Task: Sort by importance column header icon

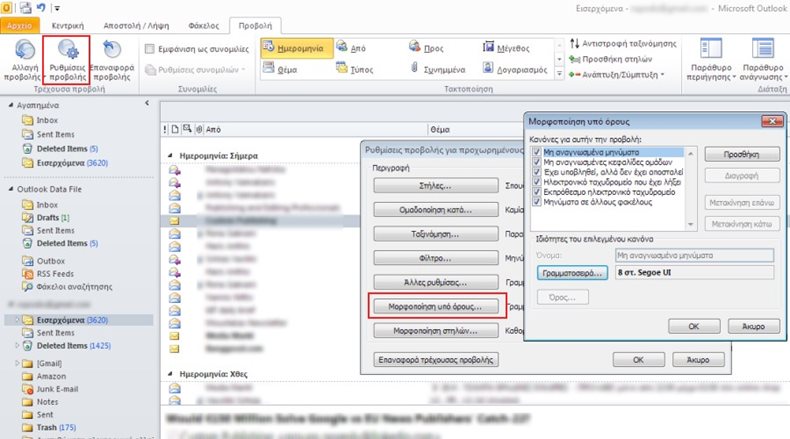Action: click(x=165, y=130)
